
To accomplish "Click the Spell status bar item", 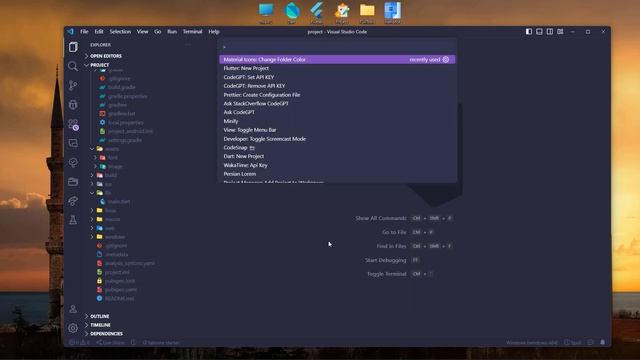I will click(x=573, y=342).
